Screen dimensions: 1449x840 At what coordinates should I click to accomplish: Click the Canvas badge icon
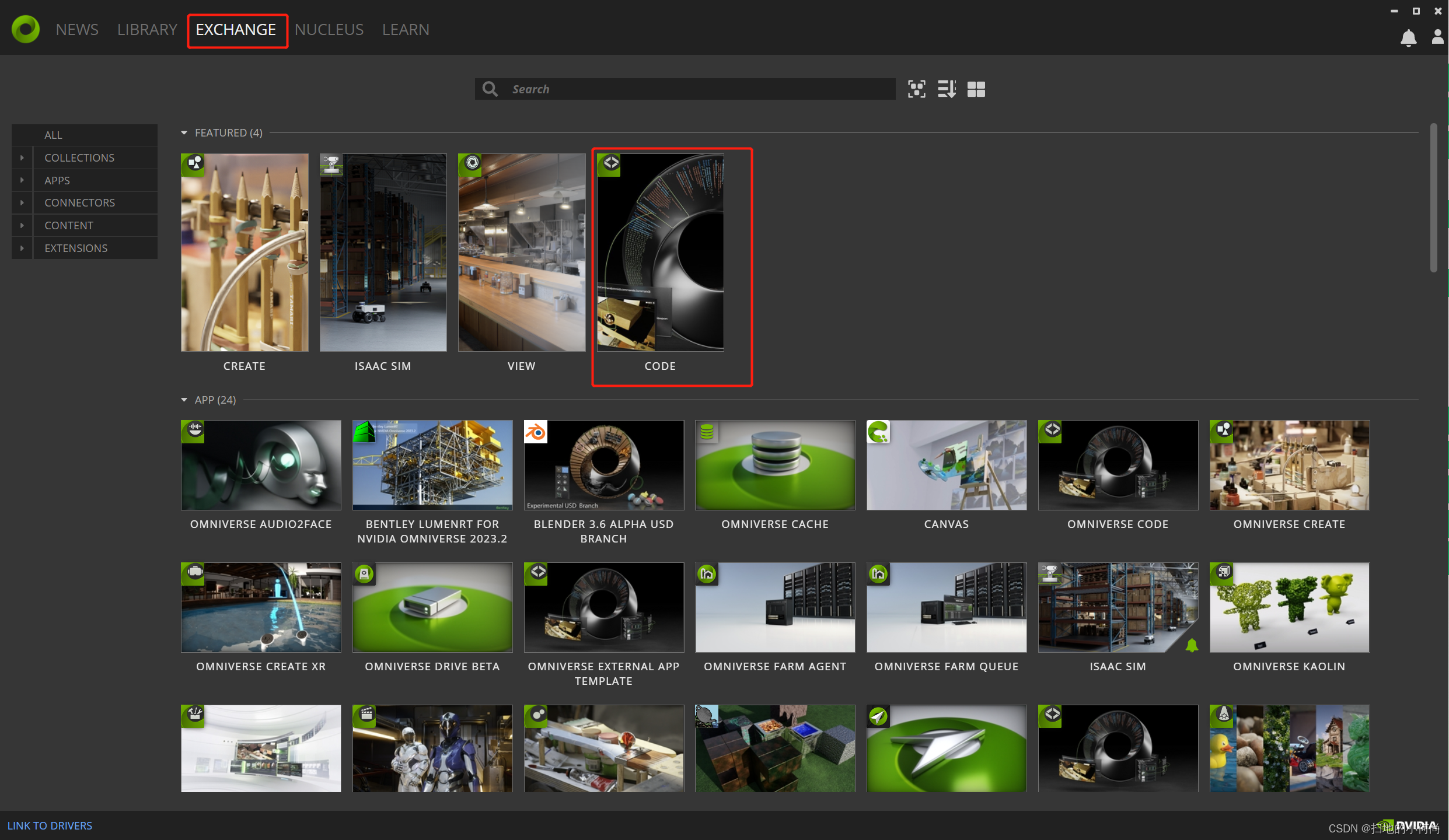(879, 431)
